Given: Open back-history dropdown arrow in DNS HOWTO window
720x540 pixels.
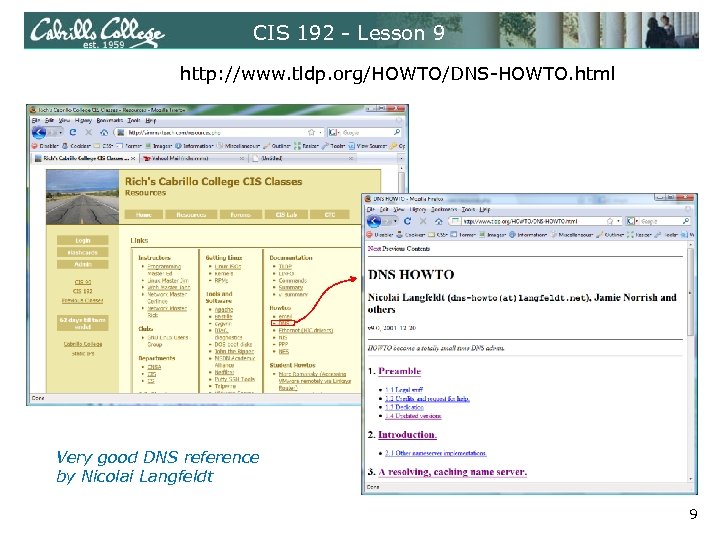Looking at the screenshot, I should click(395, 221).
